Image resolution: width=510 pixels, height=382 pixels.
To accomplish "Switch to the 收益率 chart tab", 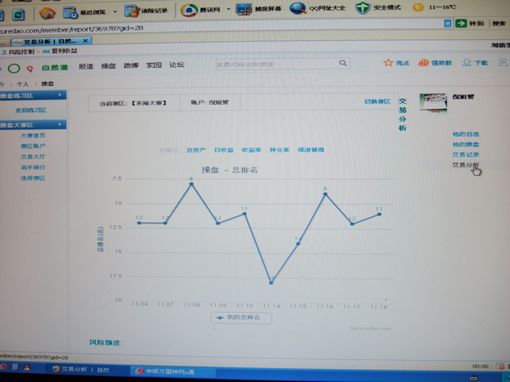I will tap(251, 150).
